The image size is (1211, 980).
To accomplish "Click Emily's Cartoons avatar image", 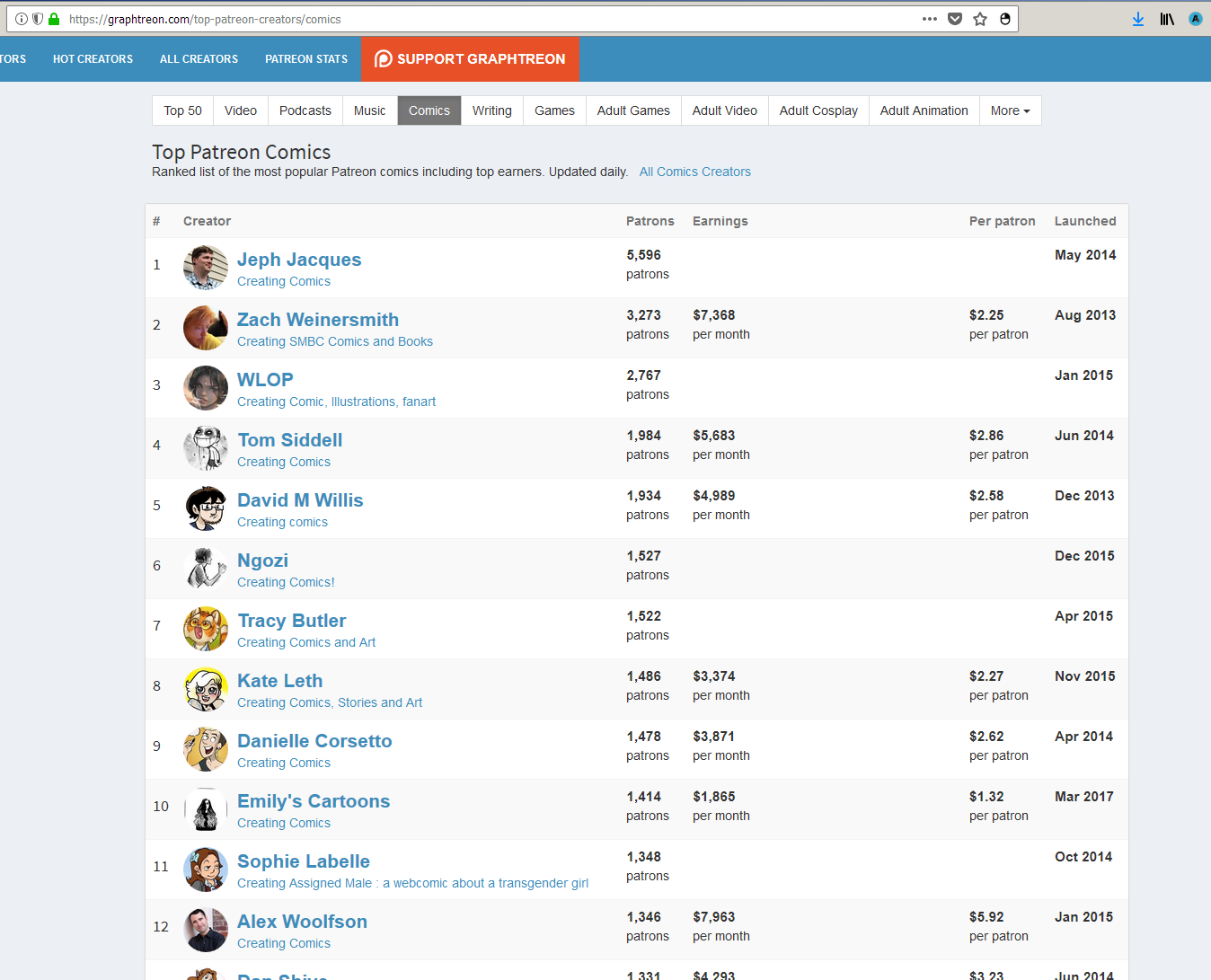I will [206, 809].
